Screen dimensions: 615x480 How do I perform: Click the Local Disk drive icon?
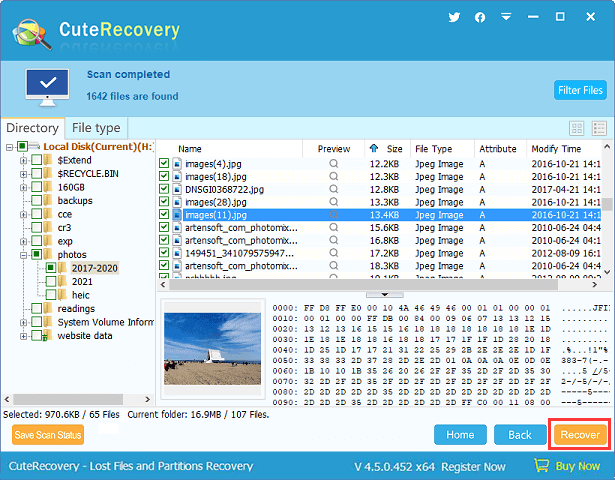(x=35, y=146)
